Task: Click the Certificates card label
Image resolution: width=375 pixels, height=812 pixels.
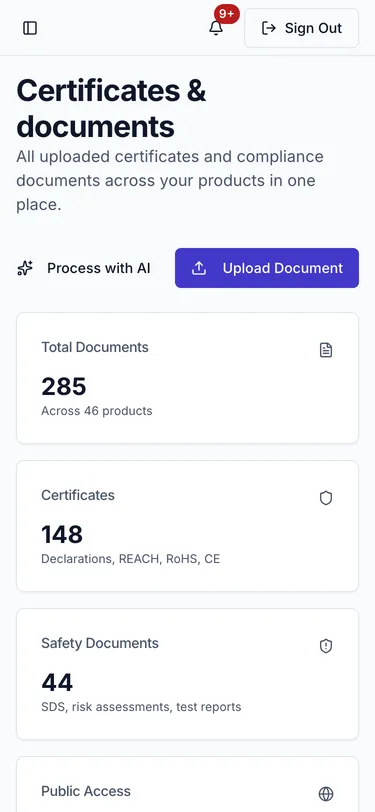Action: (x=78, y=495)
